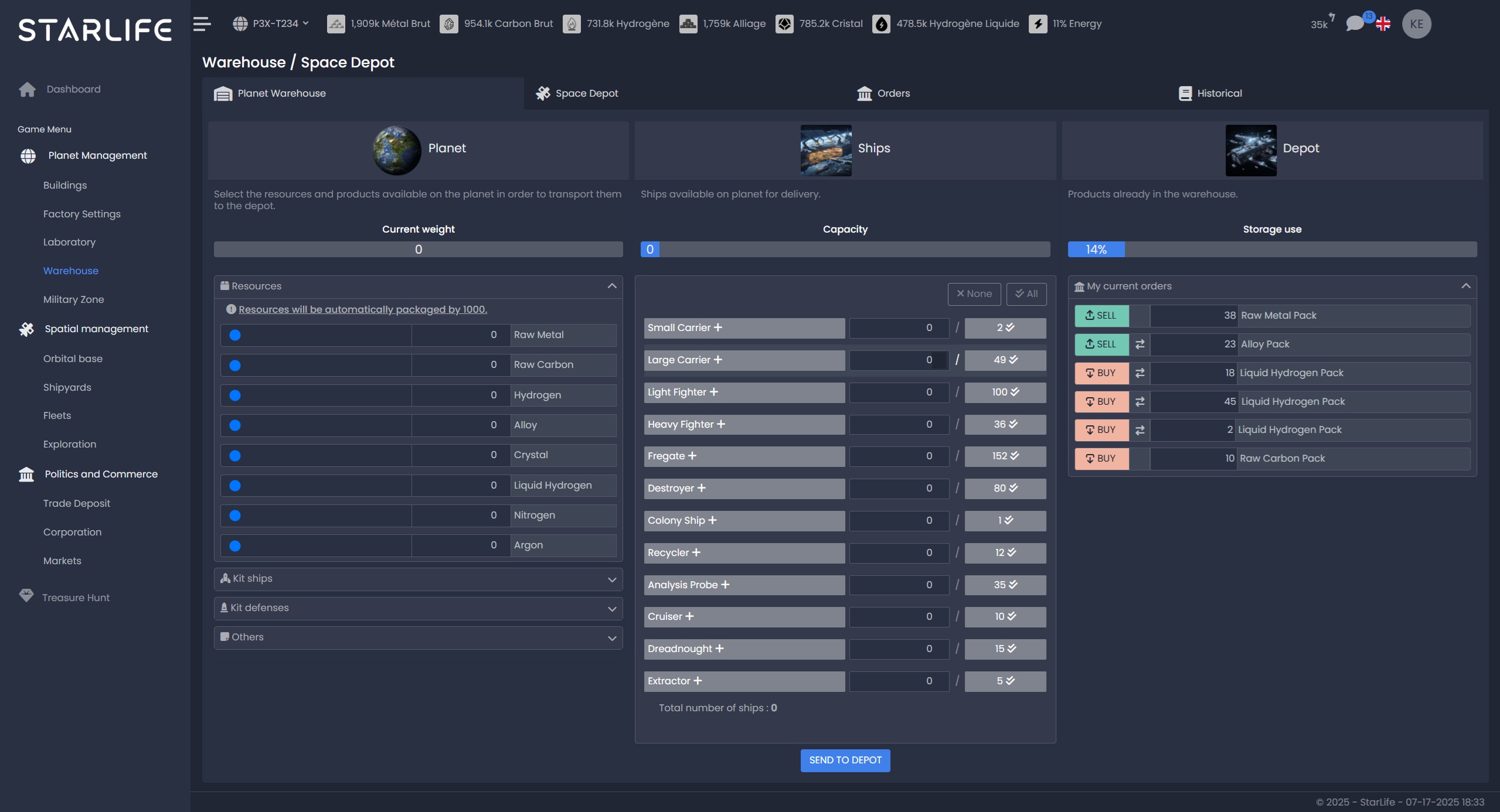Toggle the hamburger sidebar menu icon
The width and height of the screenshot is (1500, 812).
click(x=202, y=24)
